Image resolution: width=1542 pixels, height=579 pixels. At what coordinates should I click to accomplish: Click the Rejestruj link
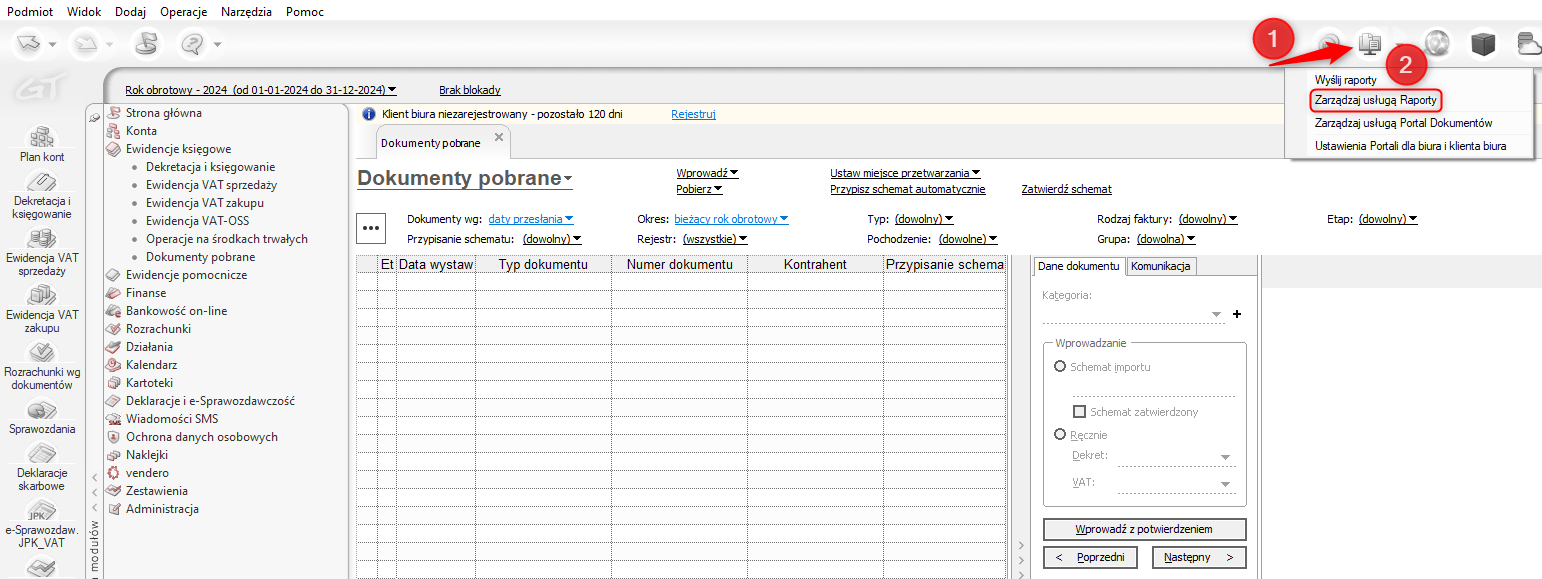click(693, 114)
